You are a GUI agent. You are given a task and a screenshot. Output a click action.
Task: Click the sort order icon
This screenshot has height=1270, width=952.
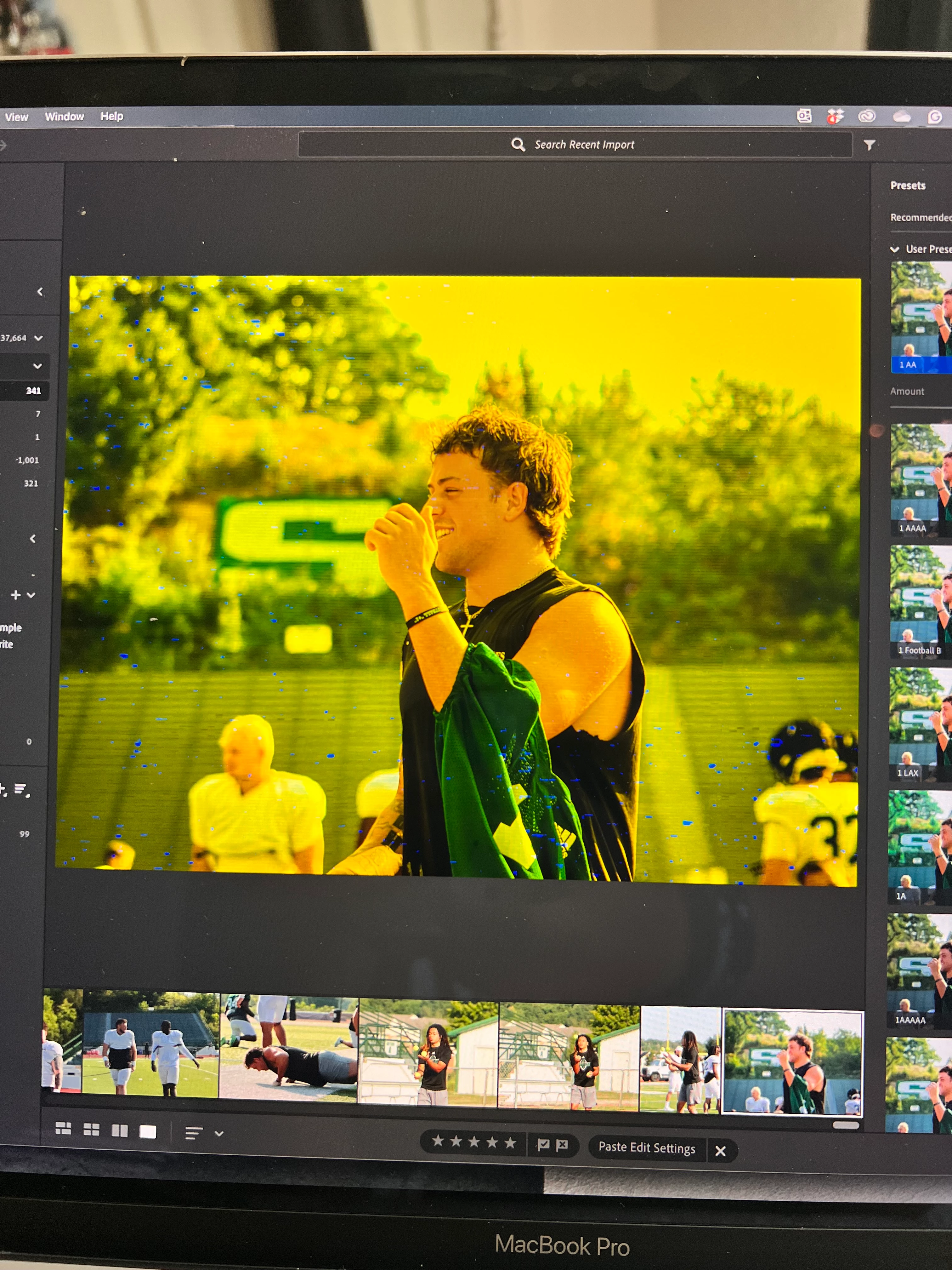(194, 1133)
